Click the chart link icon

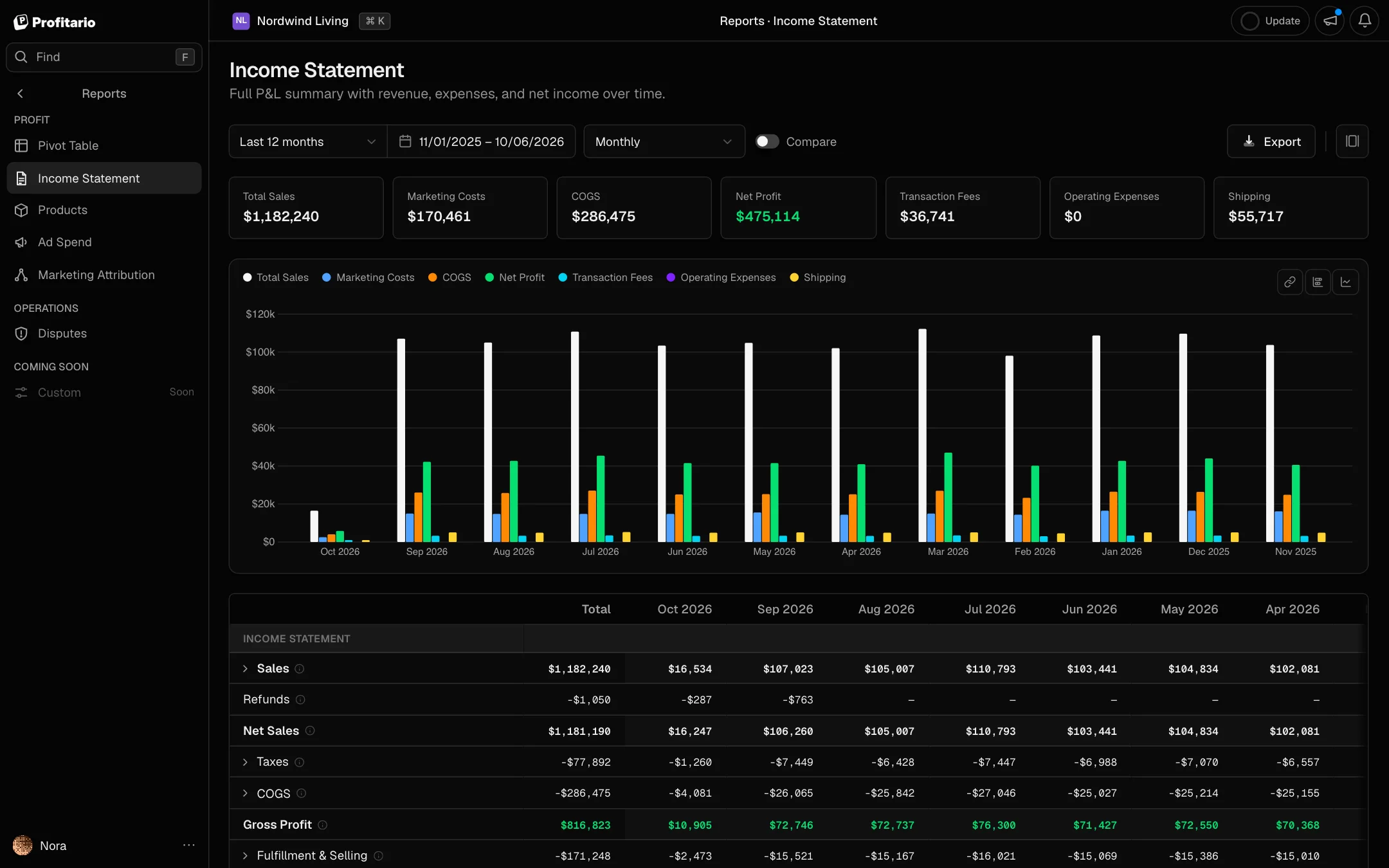(1289, 282)
